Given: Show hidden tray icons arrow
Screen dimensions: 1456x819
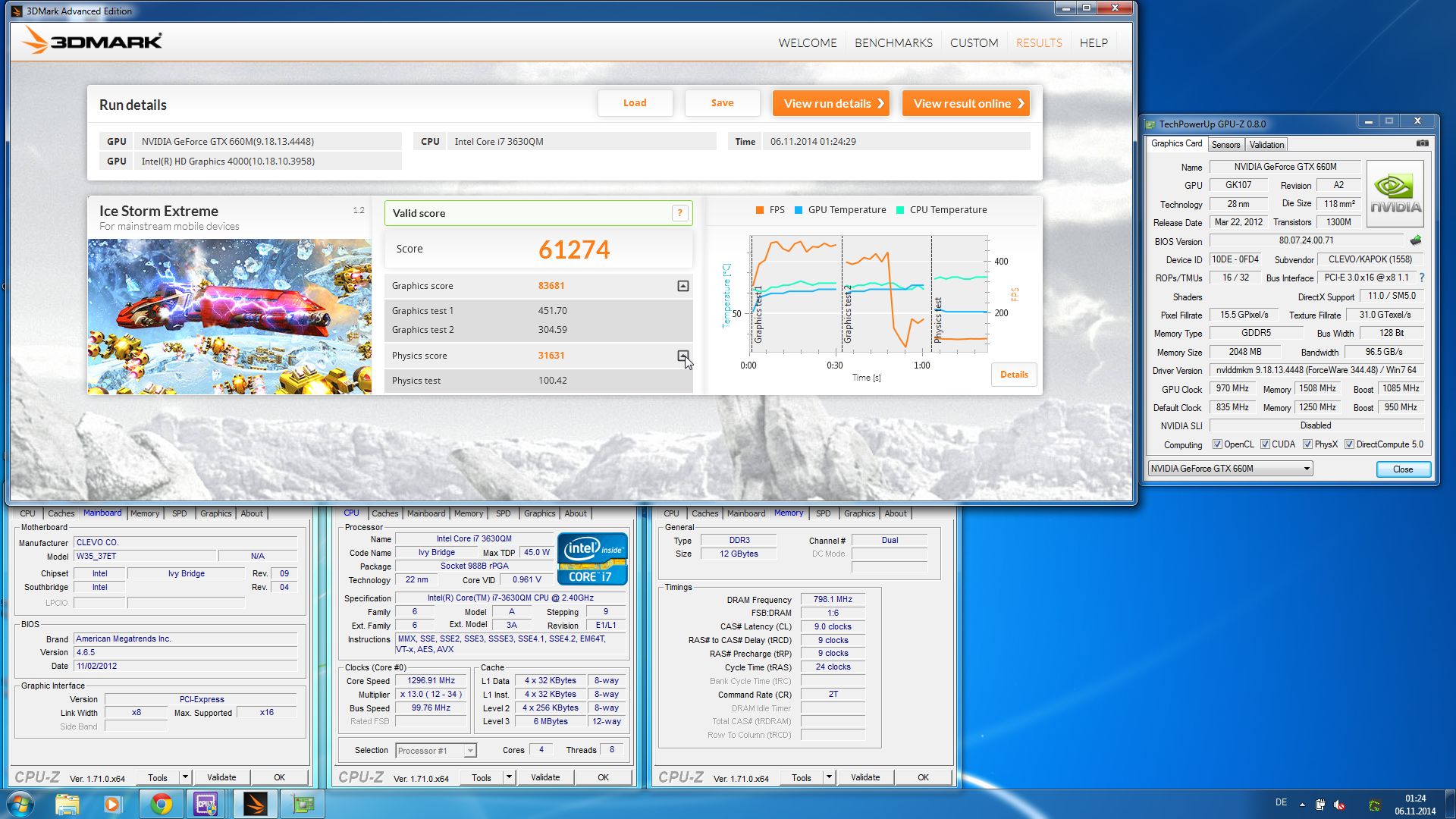Looking at the screenshot, I should [1302, 805].
